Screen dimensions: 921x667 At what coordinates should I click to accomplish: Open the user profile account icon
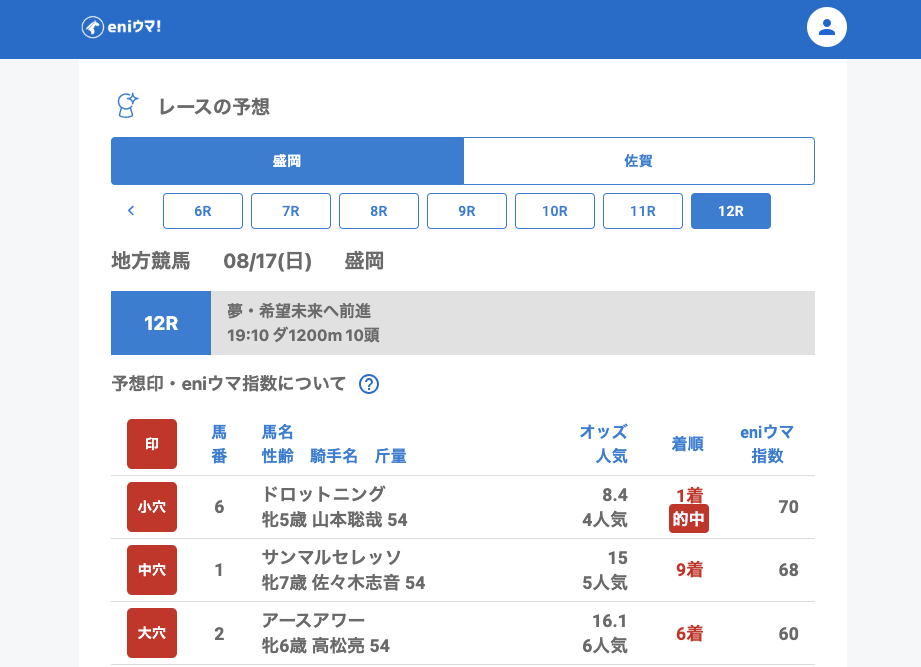(826, 27)
